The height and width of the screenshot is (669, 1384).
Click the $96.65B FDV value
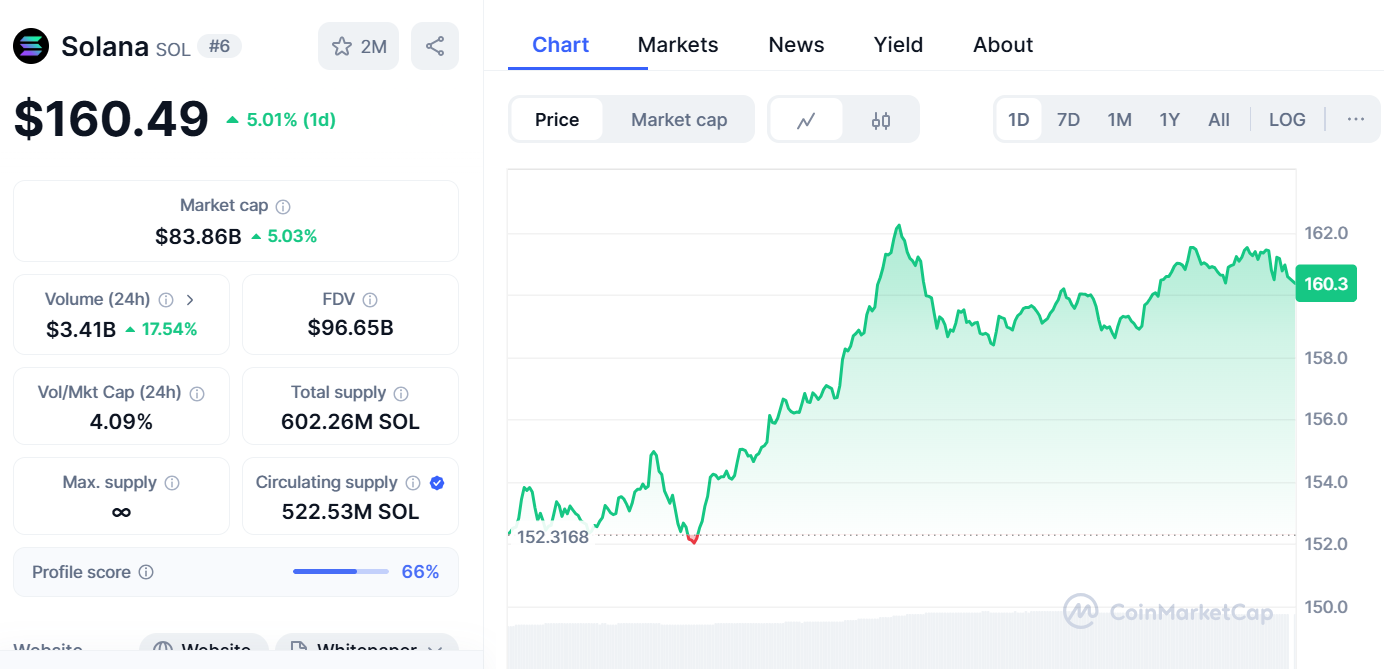pos(350,328)
